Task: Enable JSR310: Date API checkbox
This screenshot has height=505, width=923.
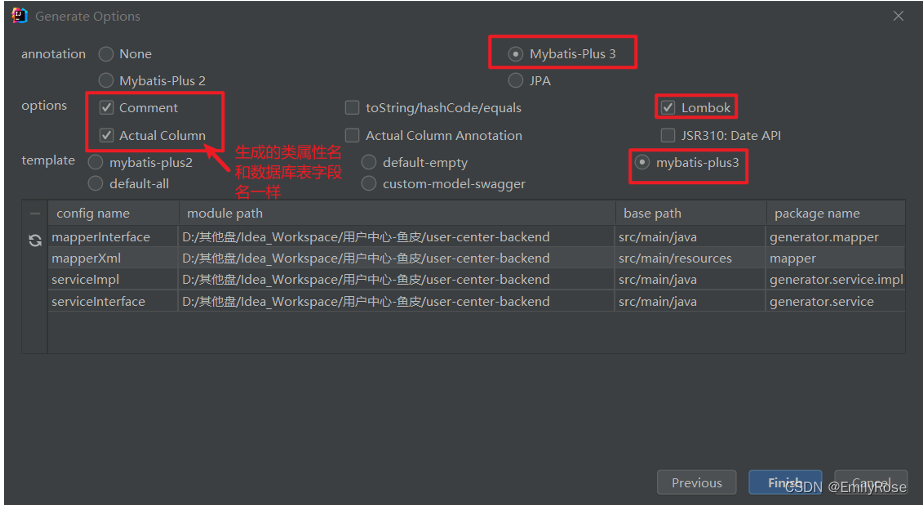Action: click(668, 135)
